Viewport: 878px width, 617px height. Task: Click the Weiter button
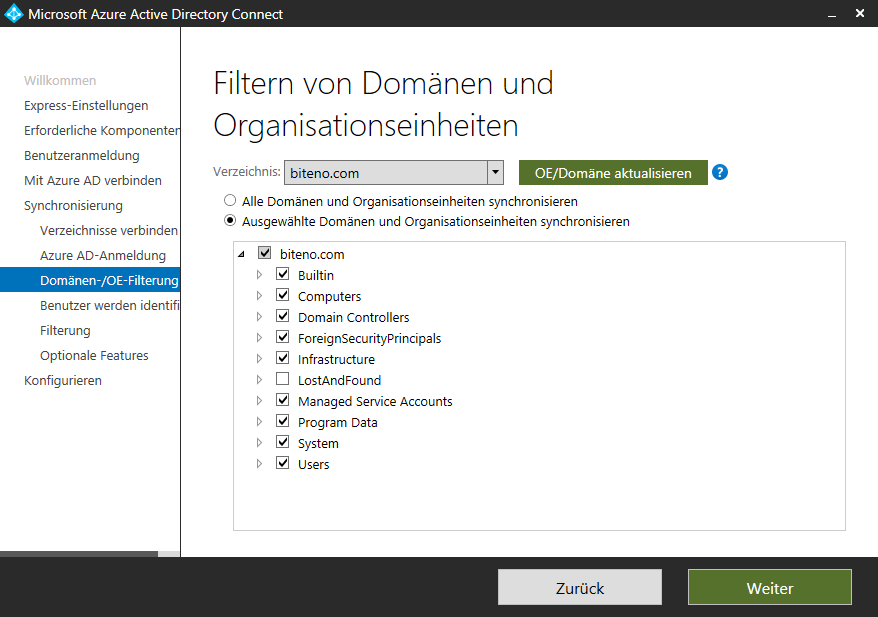[769, 587]
